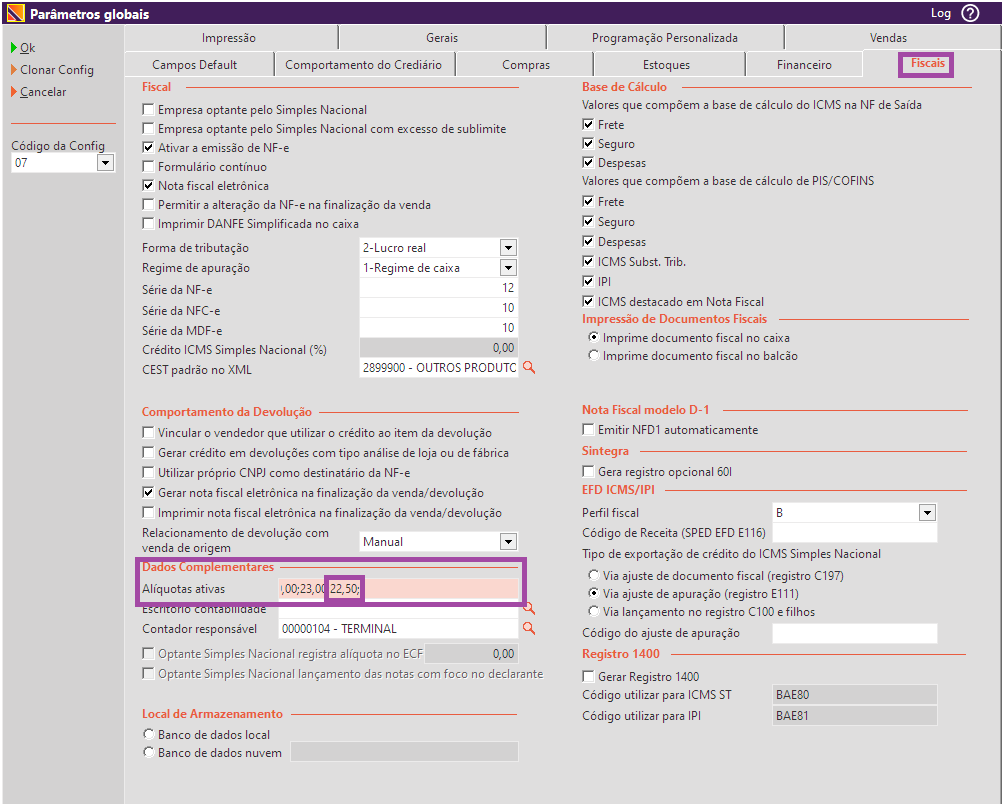Check Vincular o vendedor ao item da devolução
The height and width of the screenshot is (810, 1005).
click(x=148, y=433)
